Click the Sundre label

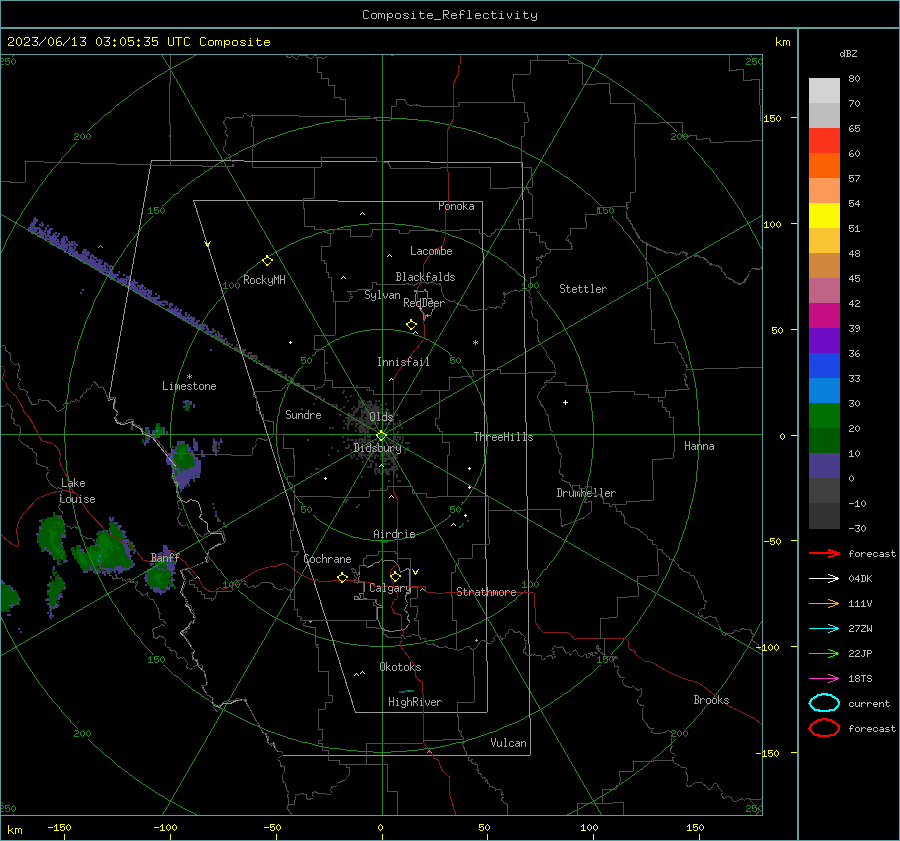[303, 415]
